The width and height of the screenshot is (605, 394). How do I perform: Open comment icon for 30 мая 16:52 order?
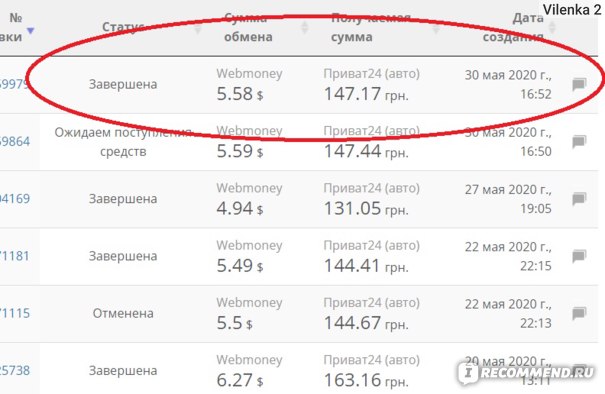pos(579,84)
